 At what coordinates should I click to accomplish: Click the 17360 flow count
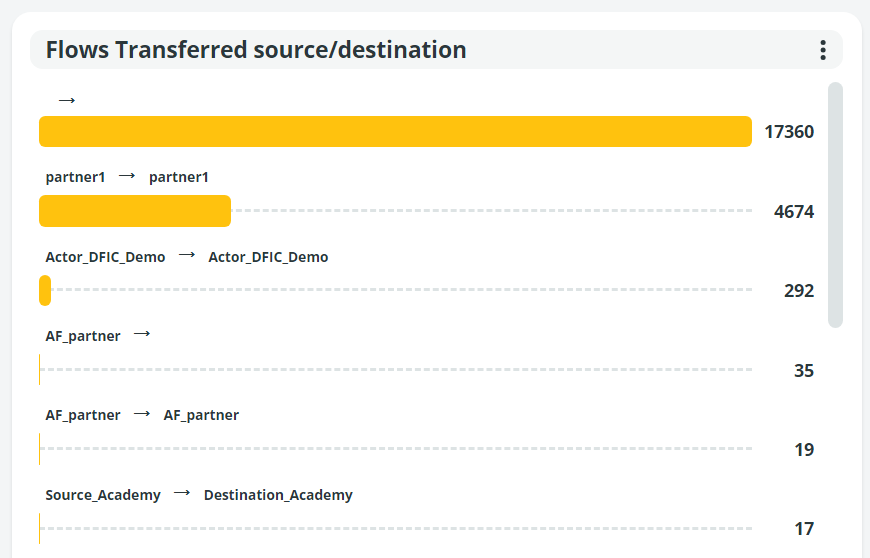789,132
